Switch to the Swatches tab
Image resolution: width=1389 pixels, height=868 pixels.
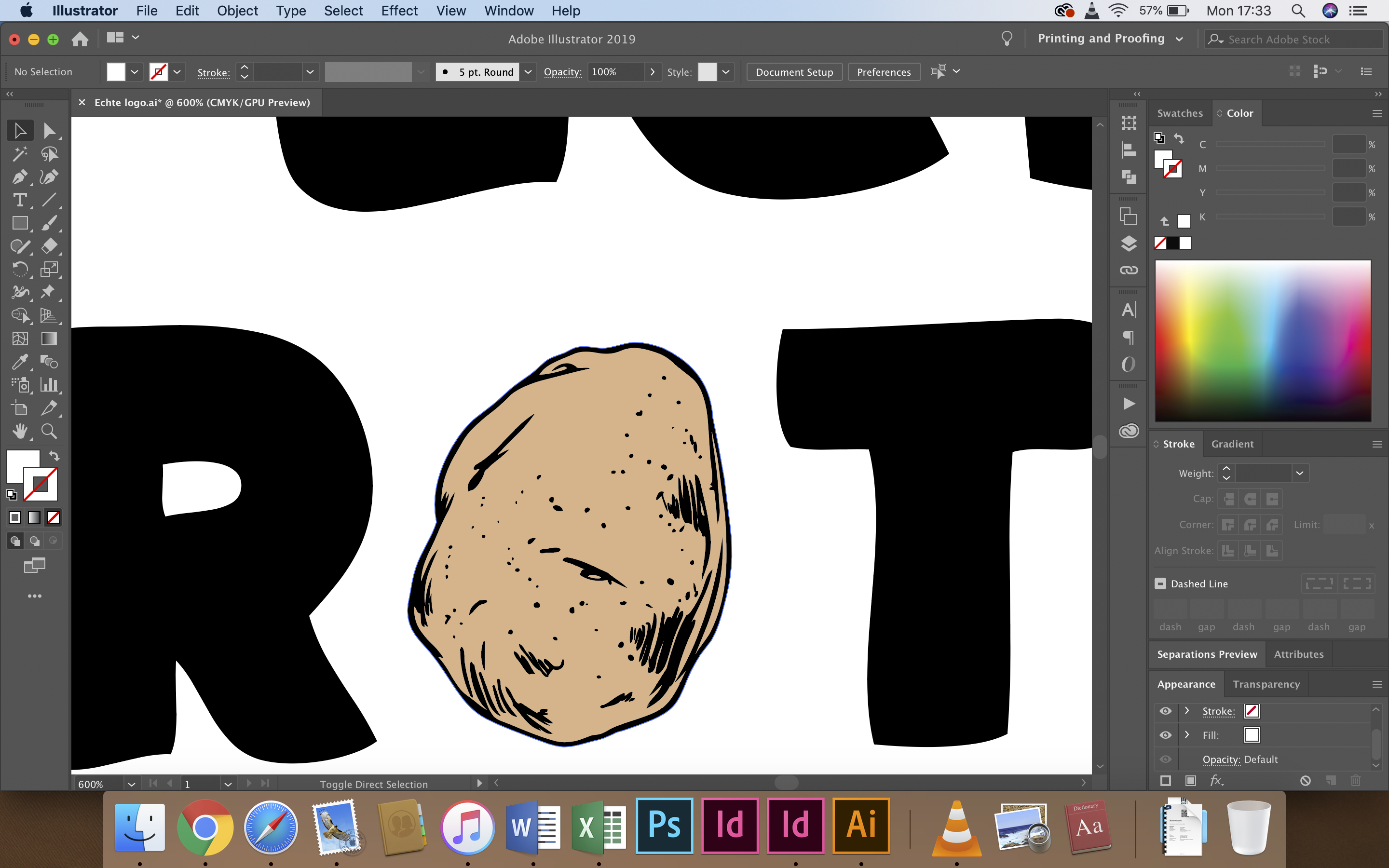1180,113
